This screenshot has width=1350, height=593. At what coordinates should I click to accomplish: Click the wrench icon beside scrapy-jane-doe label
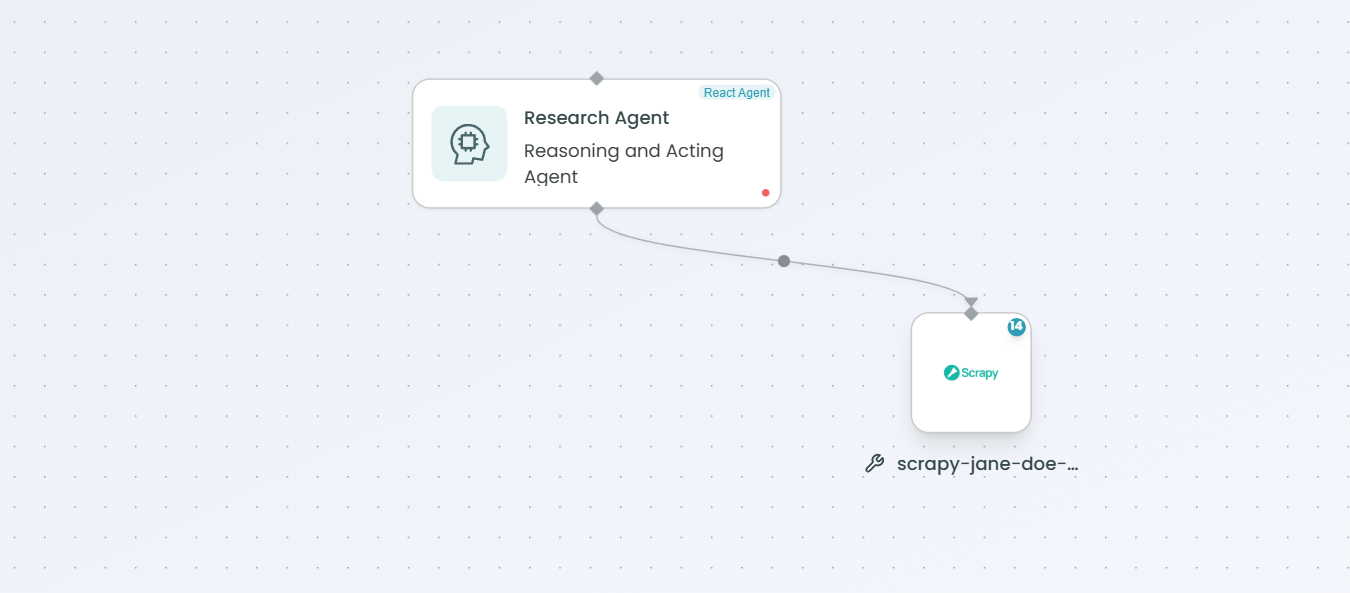(874, 464)
